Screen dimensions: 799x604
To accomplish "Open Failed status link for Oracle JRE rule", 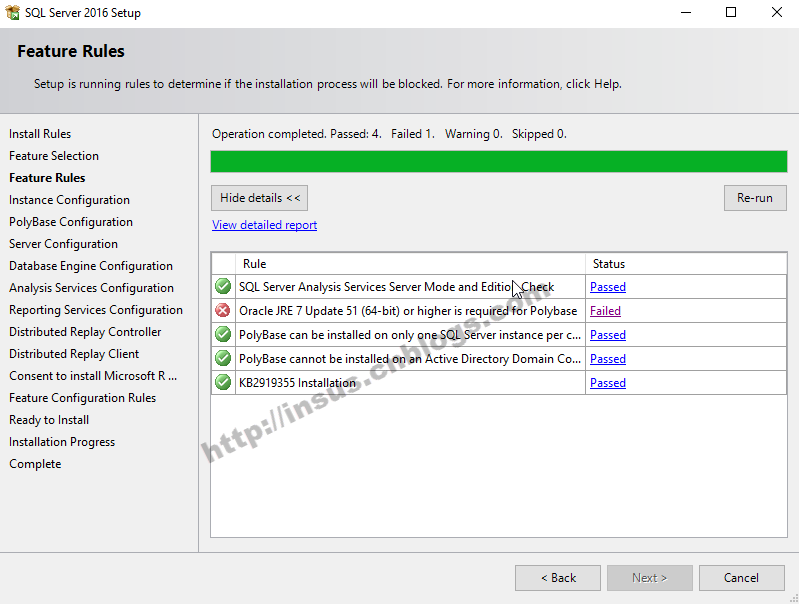I will point(605,311).
